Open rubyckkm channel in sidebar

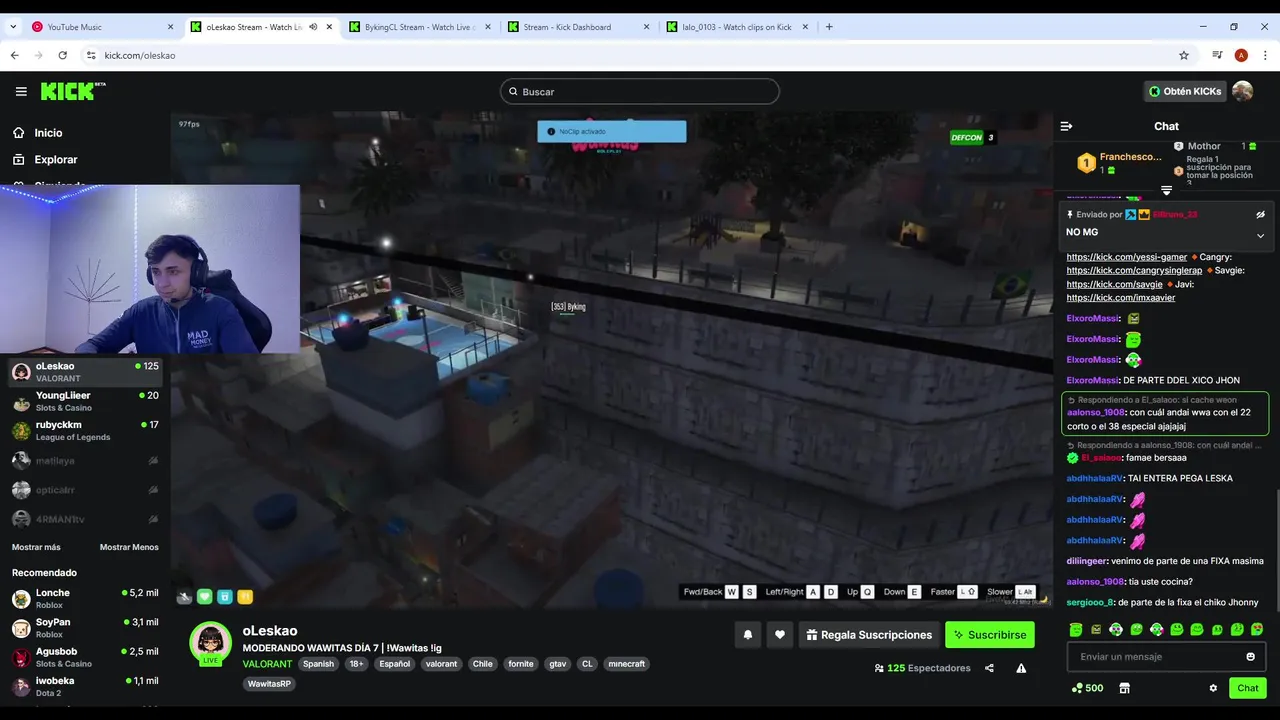(85, 431)
